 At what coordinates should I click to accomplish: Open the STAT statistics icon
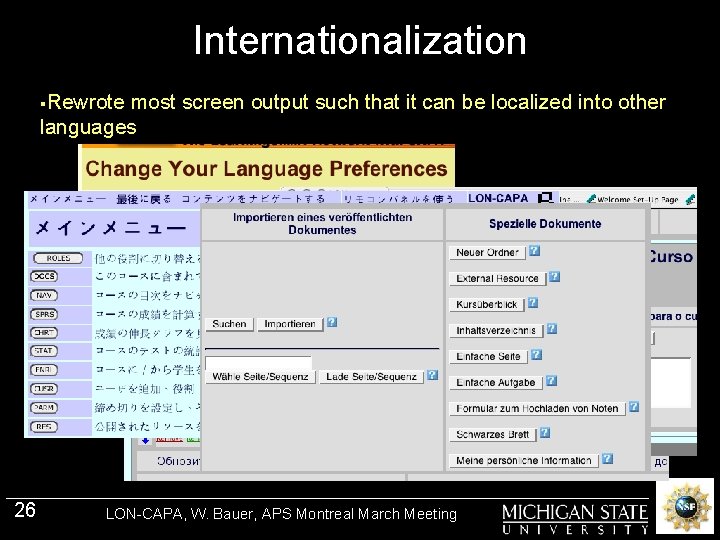coord(44,351)
